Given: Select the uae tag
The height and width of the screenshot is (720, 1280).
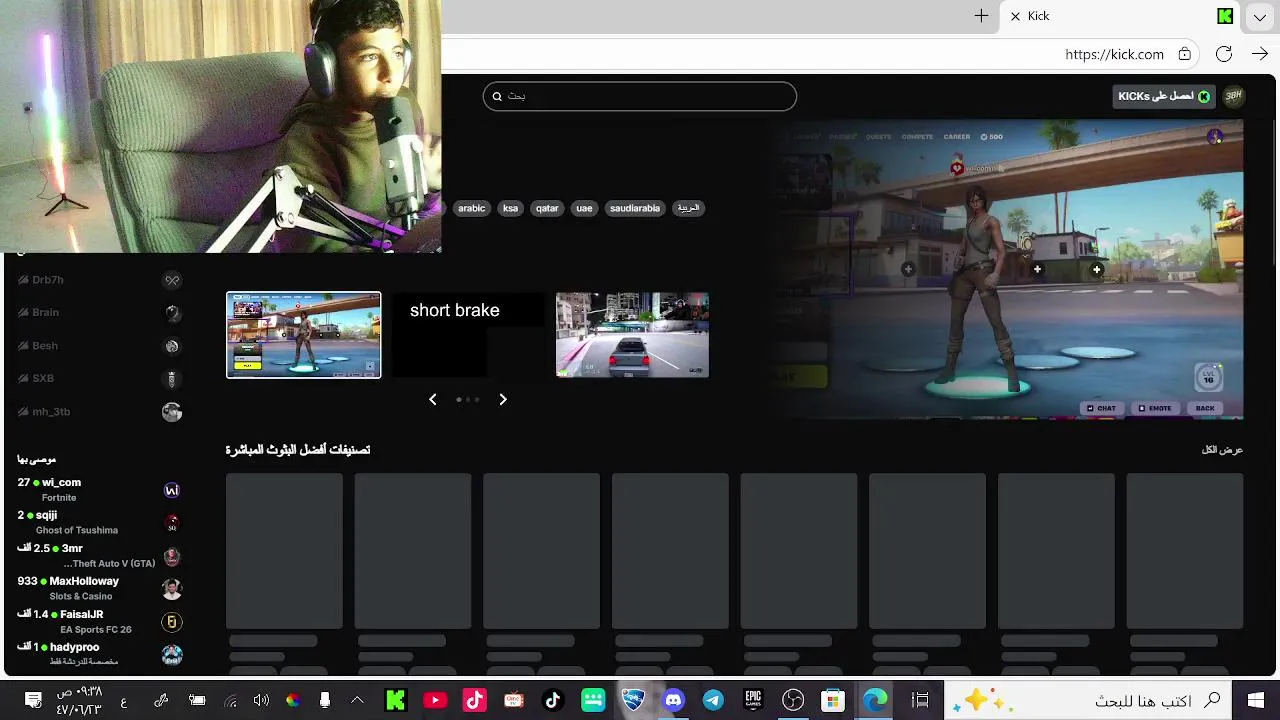Looking at the screenshot, I should coord(584,208).
